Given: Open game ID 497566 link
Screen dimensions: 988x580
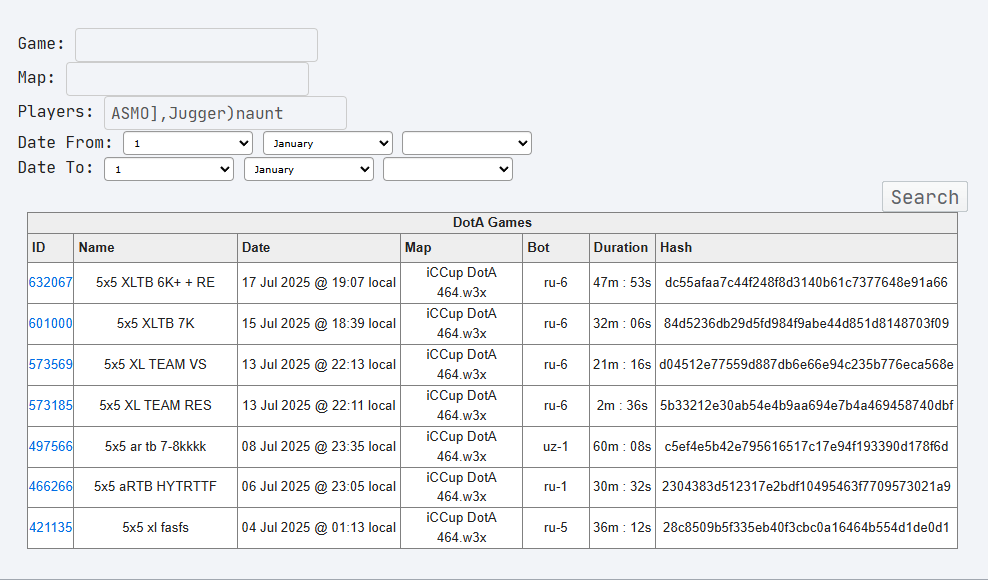Looking at the screenshot, I should 50,446.
